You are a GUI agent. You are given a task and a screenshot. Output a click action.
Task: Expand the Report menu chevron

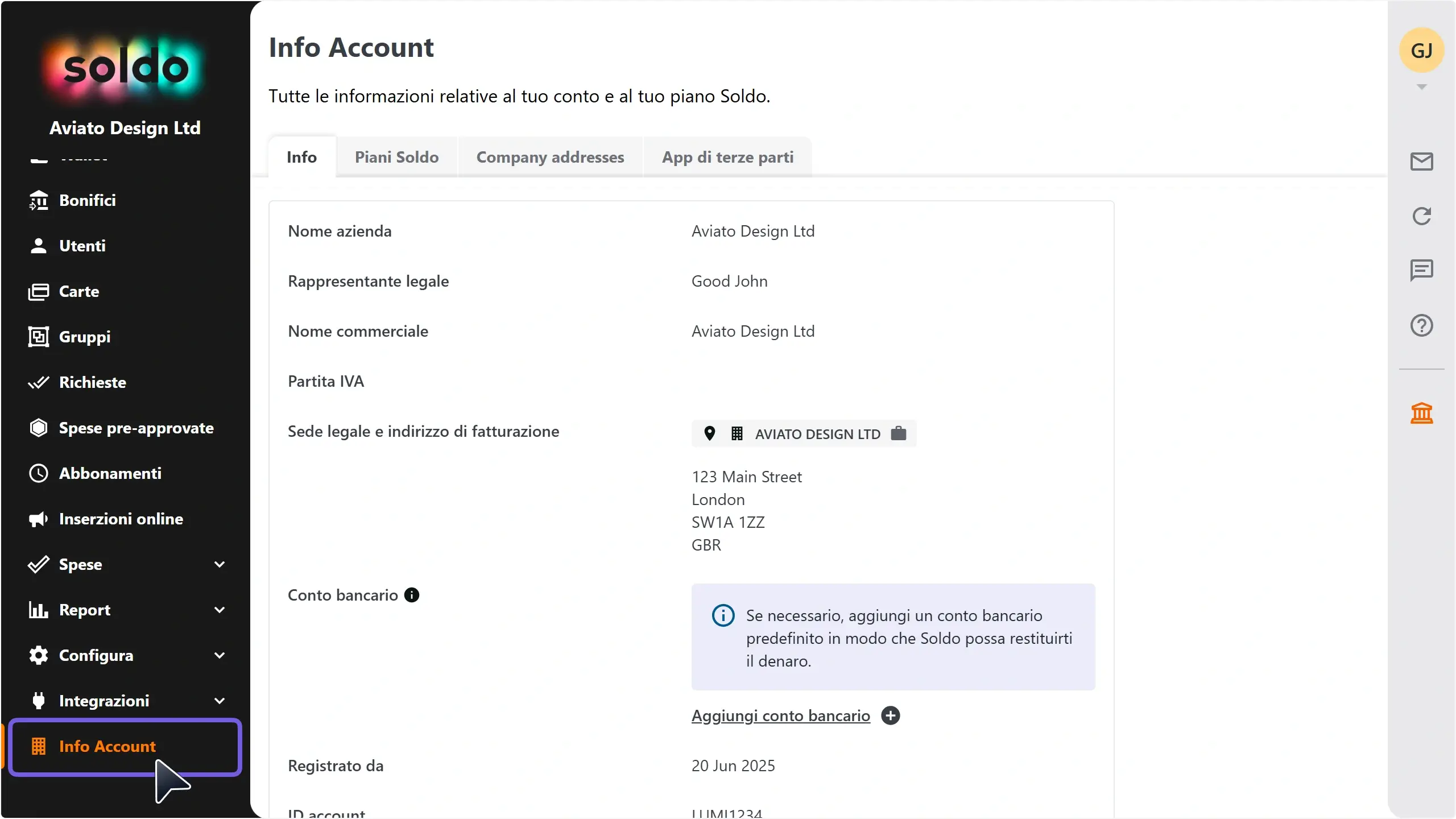pyautogui.click(x=220, y=610)
